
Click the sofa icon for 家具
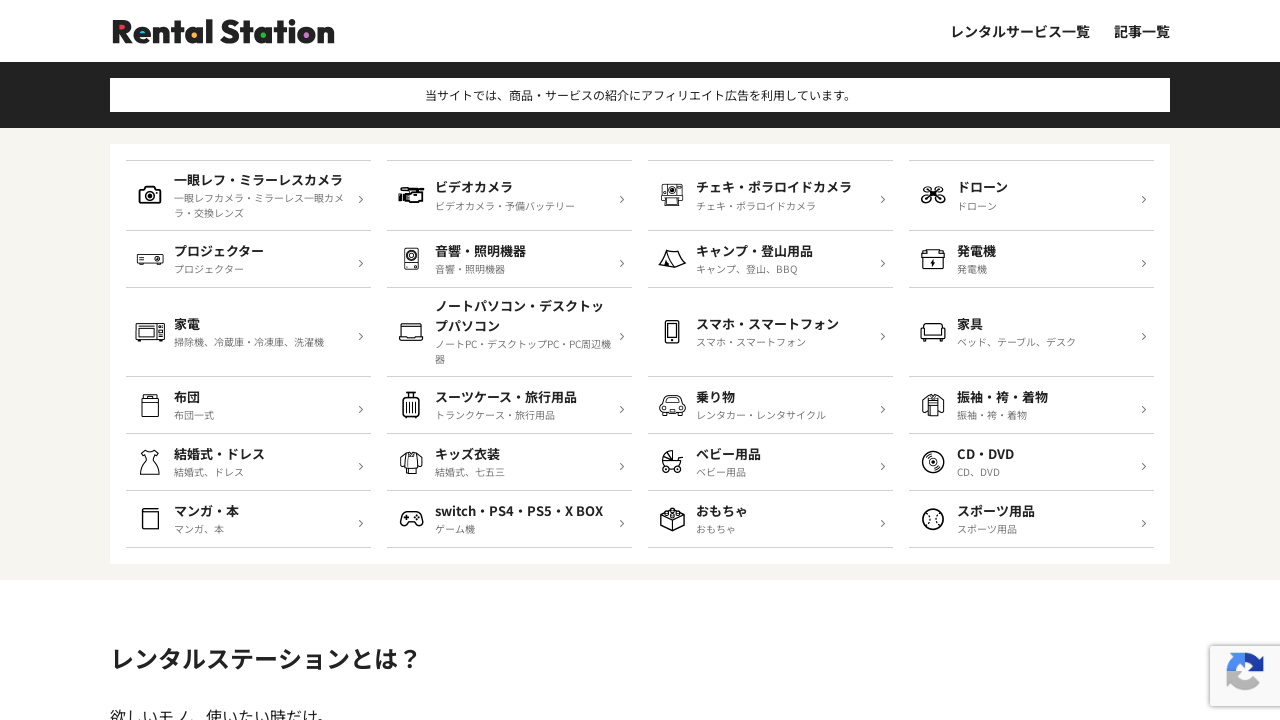click(933, 332)
